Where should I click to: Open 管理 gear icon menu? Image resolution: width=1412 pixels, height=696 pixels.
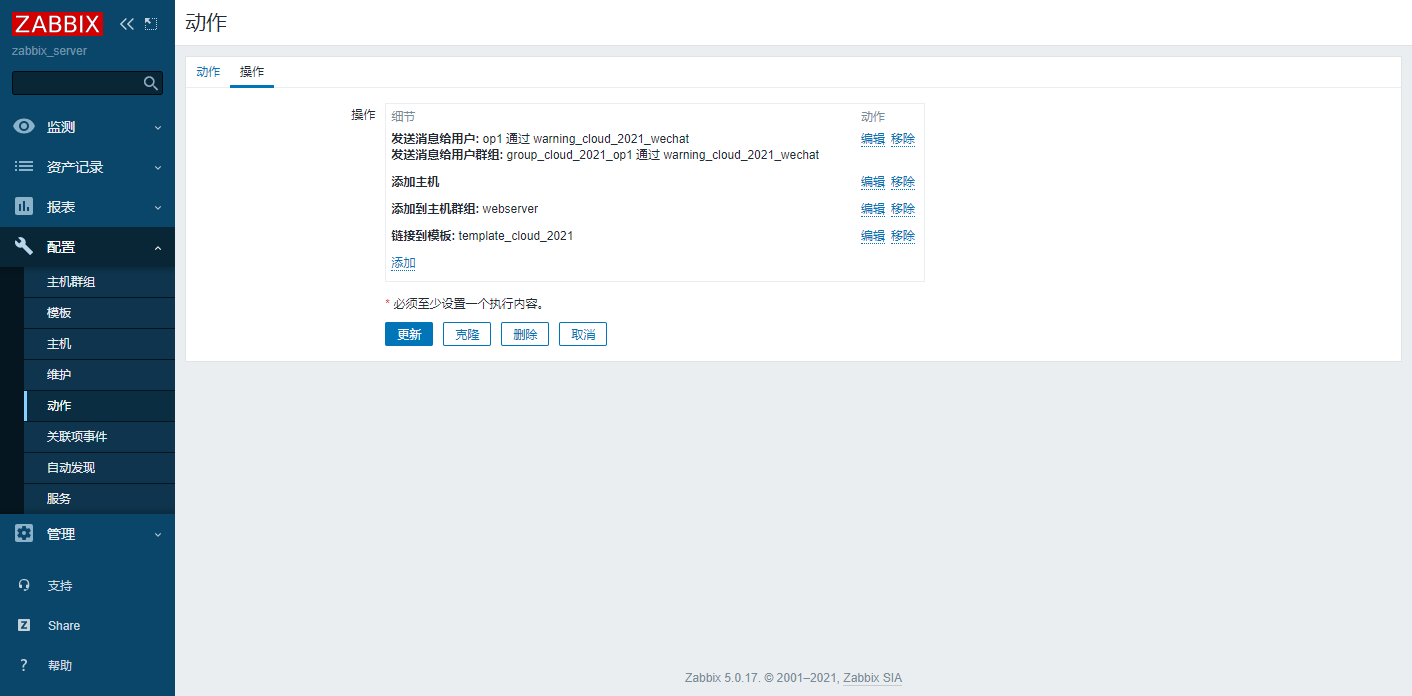pyautogui.click(x=24, y=534)
